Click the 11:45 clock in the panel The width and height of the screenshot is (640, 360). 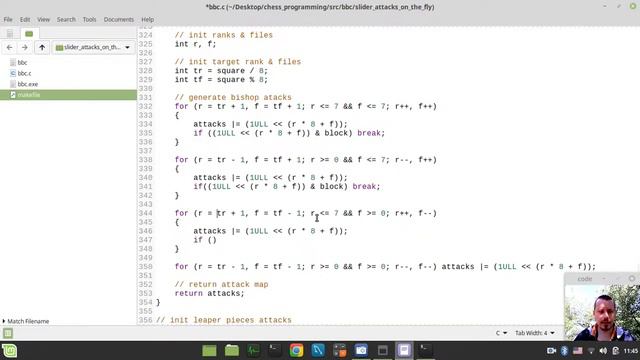point(631,351)
